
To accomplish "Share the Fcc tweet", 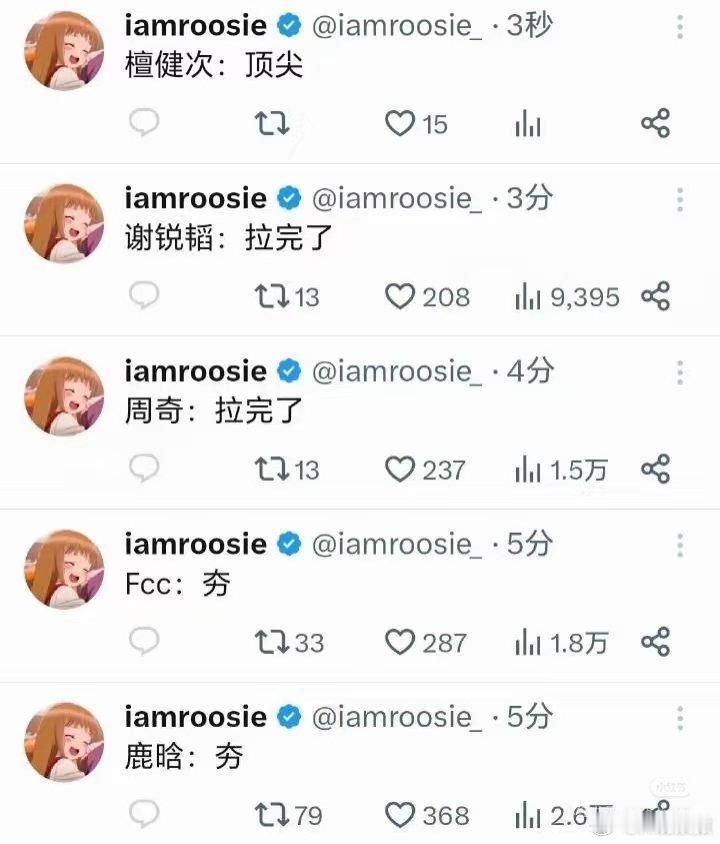I will 655,642.
